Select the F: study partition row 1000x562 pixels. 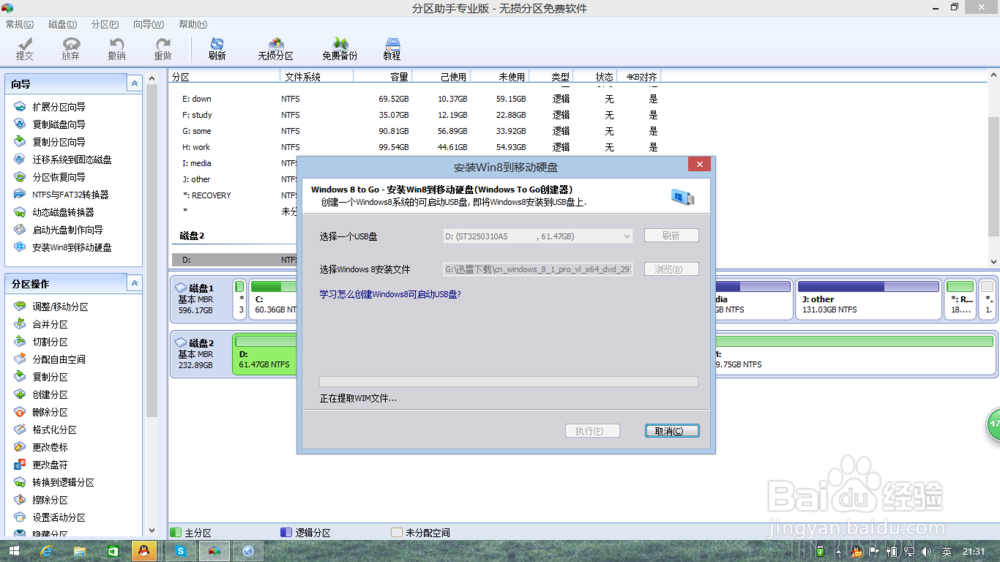[x=419, y=115]
